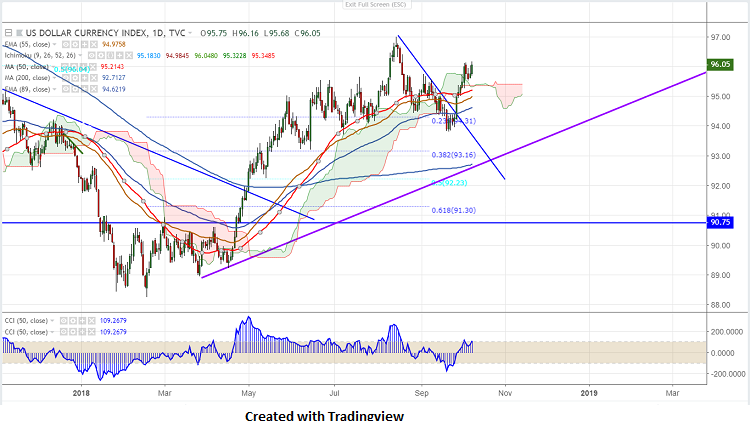This screenshot has width=752, height=421.
Task: Click the C96.05 close value in the header
Action: pyautogui.click(x=307, y=33)
